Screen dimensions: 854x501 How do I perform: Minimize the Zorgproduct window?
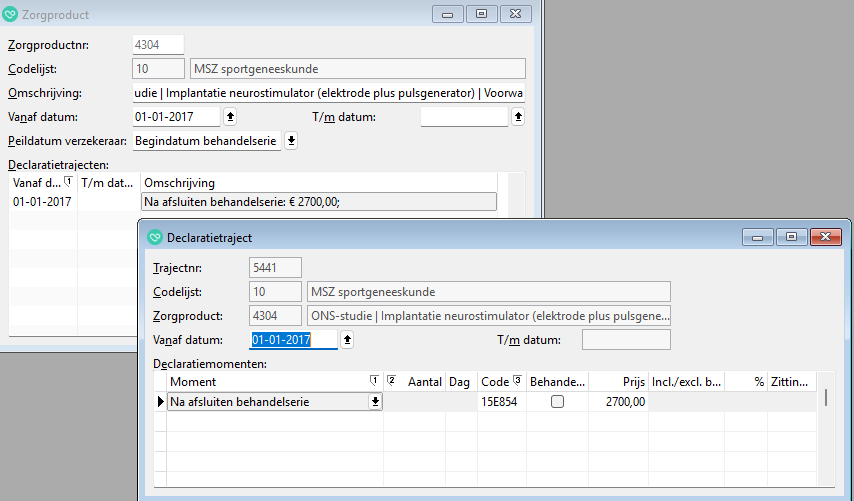[448, 14]
